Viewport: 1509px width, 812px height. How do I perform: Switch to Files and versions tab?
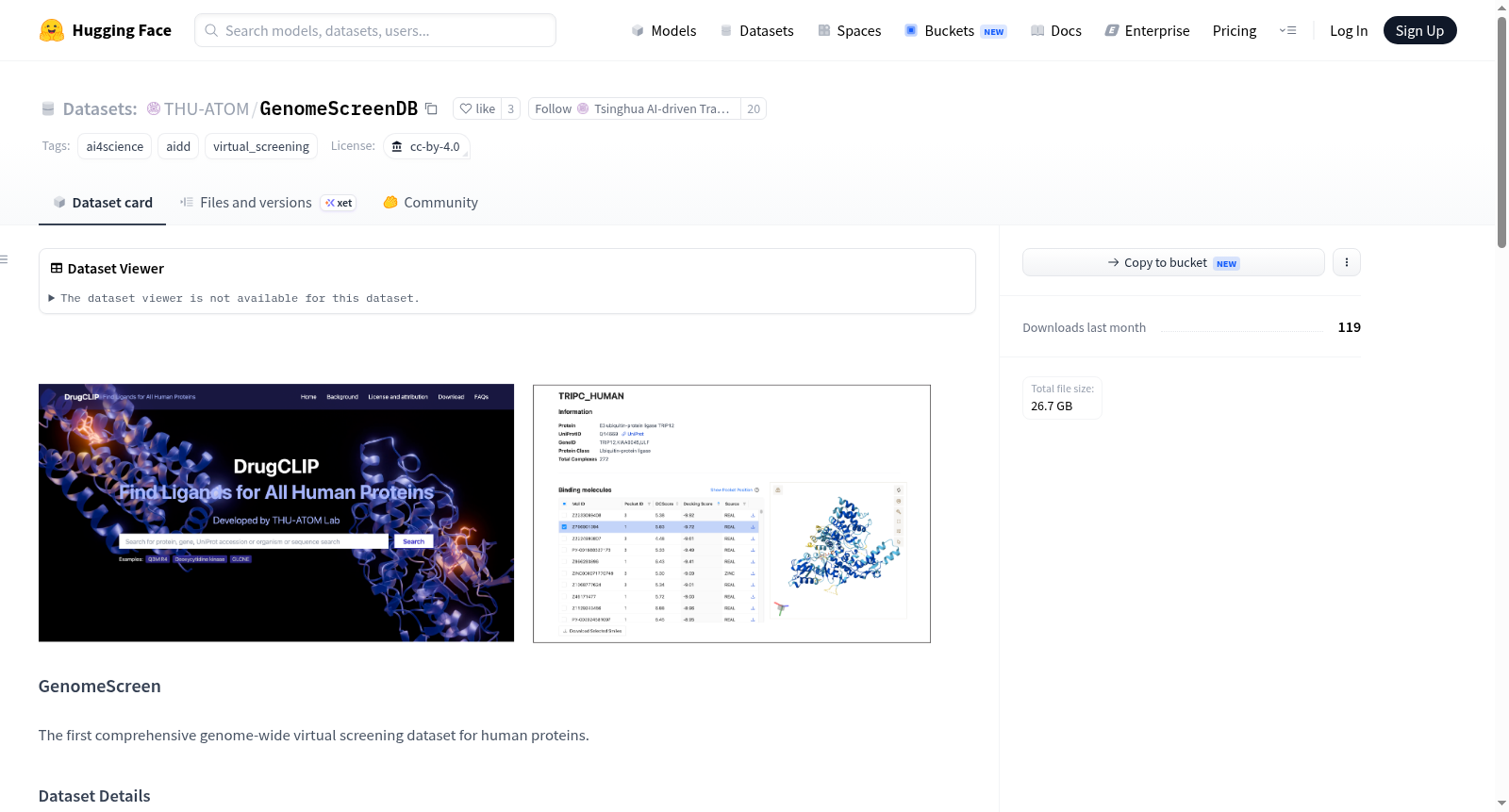(268, 203)
